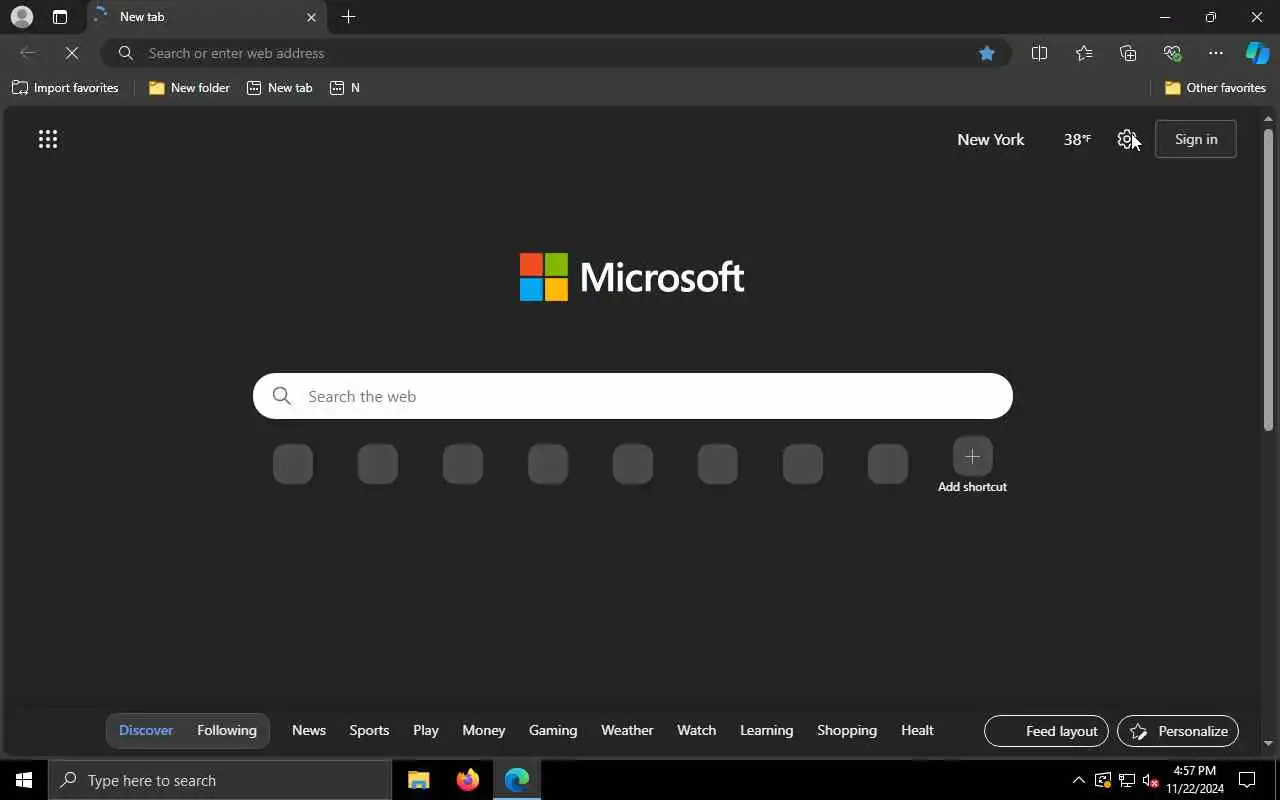1280x800 pixels.
Task: Open the Money category
Action: pyautogui.click(x=484, y=730)
